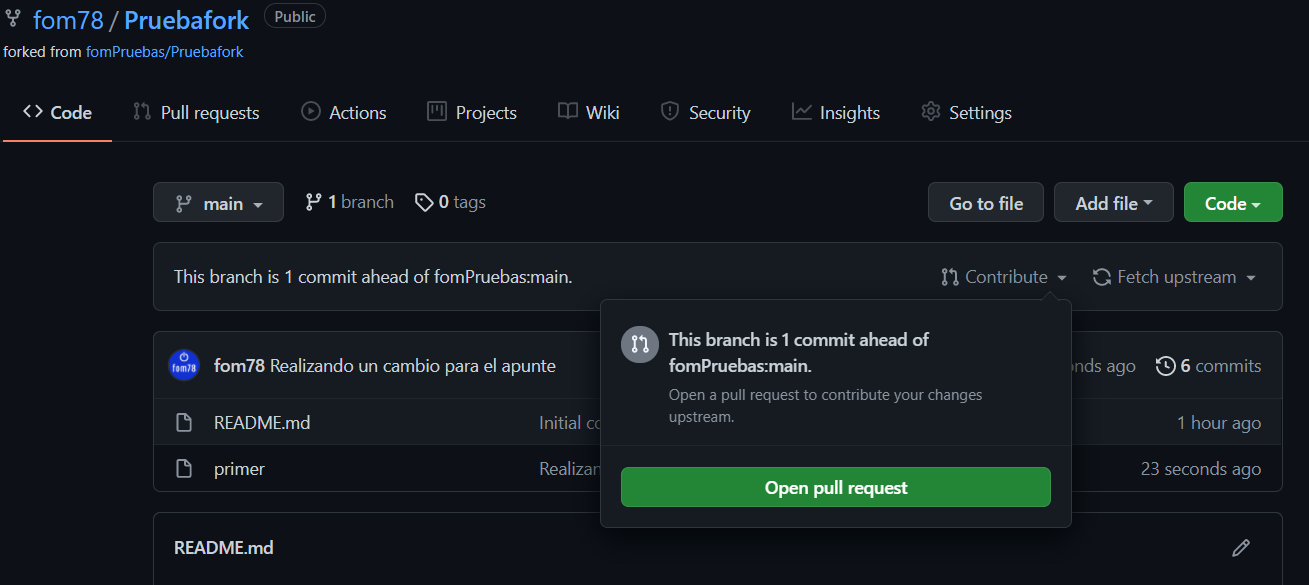
Task: Open the Fetch upstream dropdown
Action: 1175,276
